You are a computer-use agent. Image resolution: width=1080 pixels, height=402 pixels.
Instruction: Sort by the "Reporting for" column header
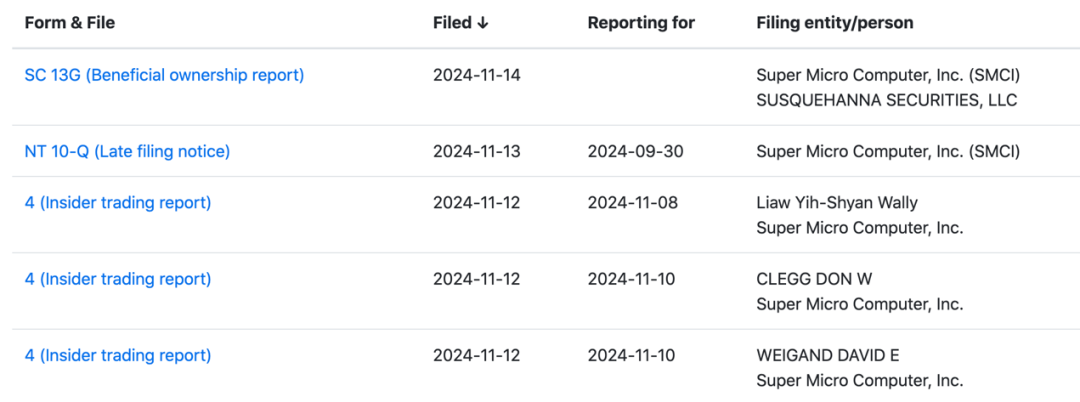[641, 23]
